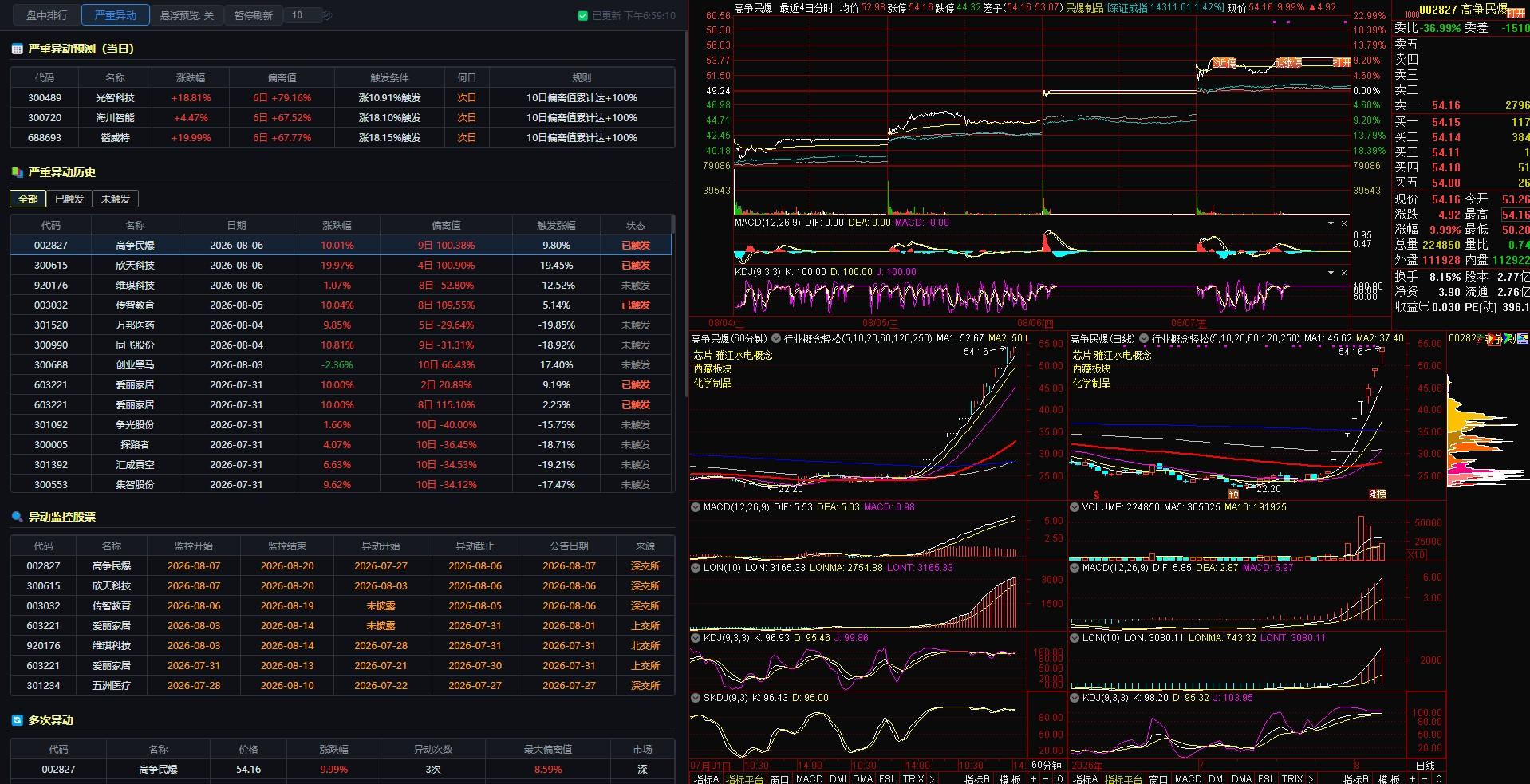Image resolution: width=1530 pixels, height=784 pixels.
Task: Click the plus zoom icon under 60分钟 chart
Action: point(1034,779)
